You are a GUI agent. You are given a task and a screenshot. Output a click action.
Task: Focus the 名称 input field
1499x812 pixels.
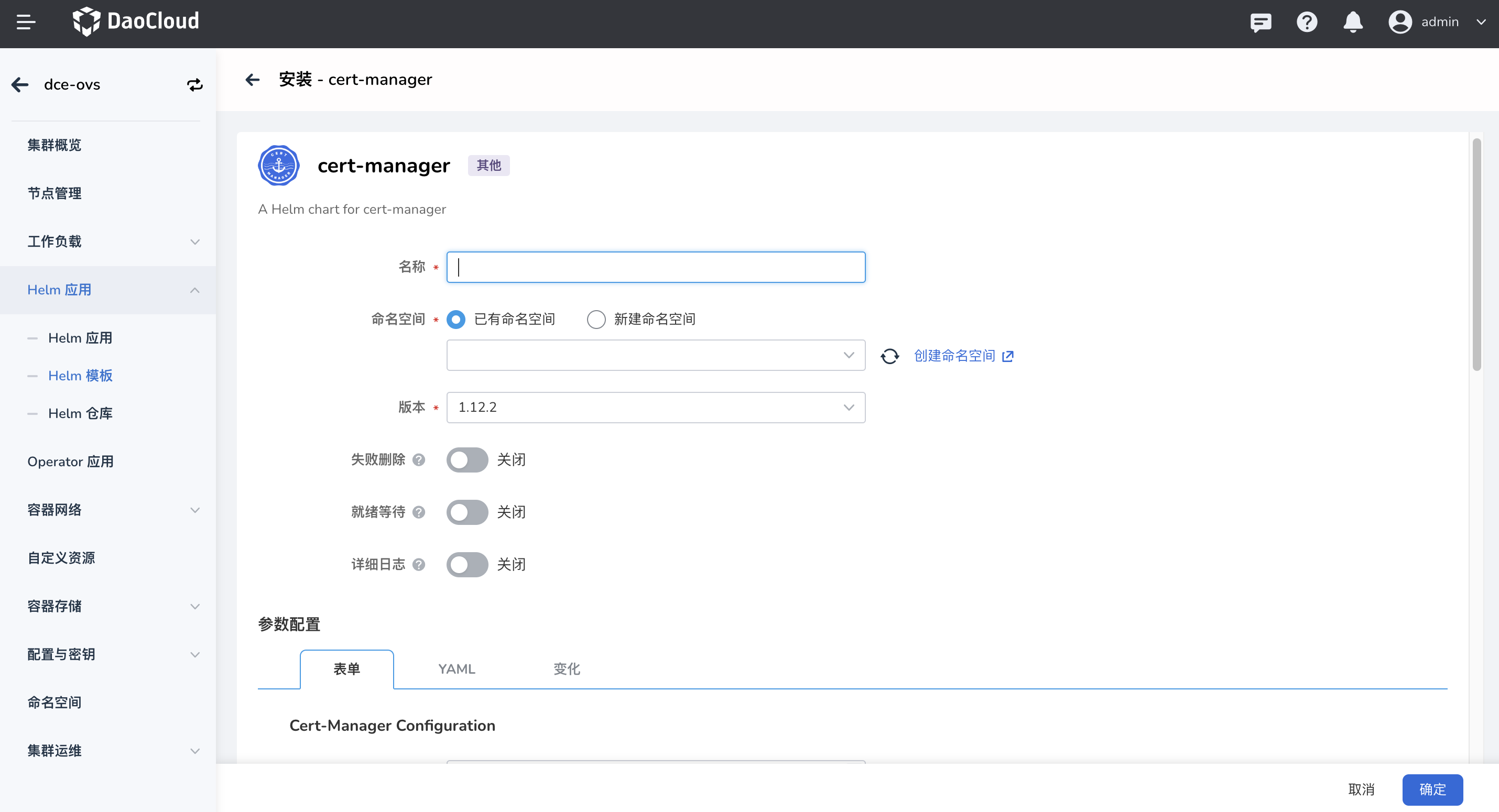tap(655, 268)
